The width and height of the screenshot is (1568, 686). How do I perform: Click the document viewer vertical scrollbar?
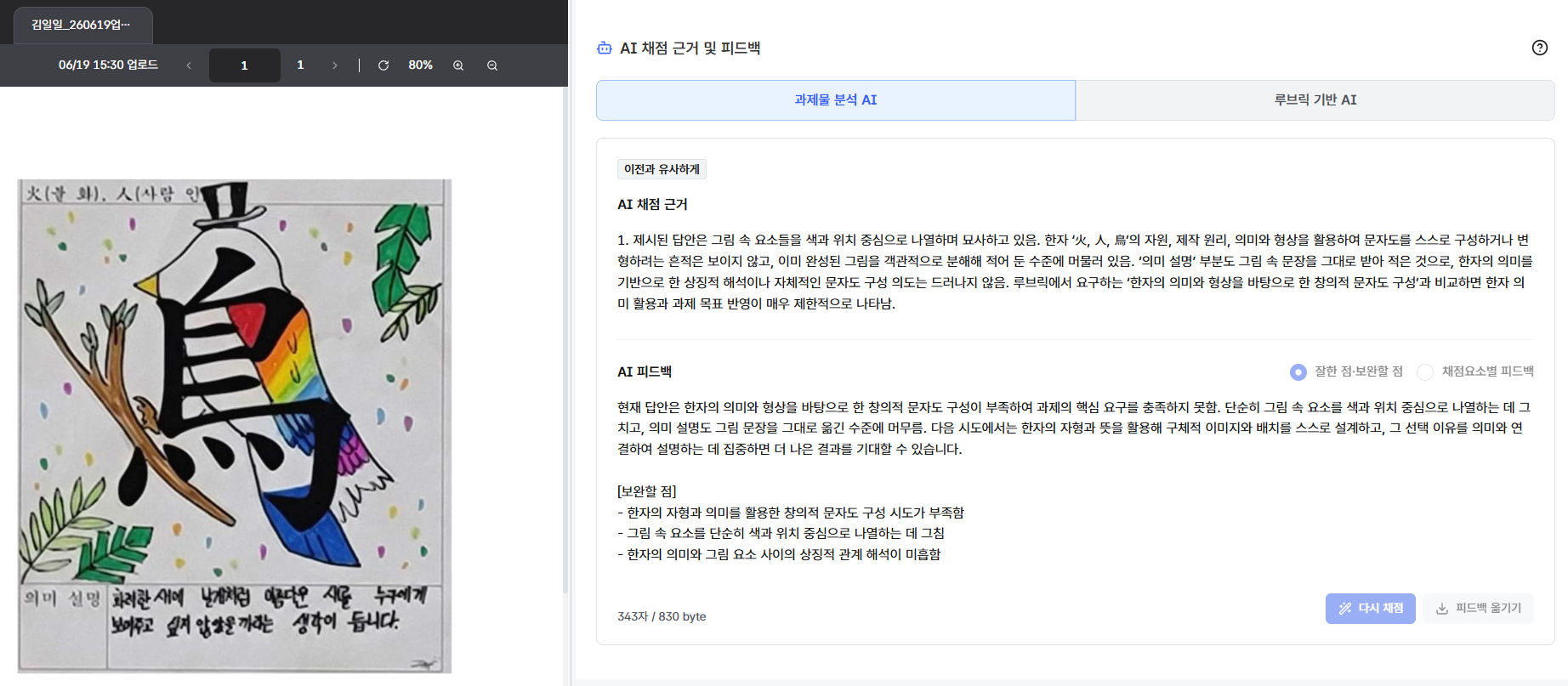click(565, 340)
